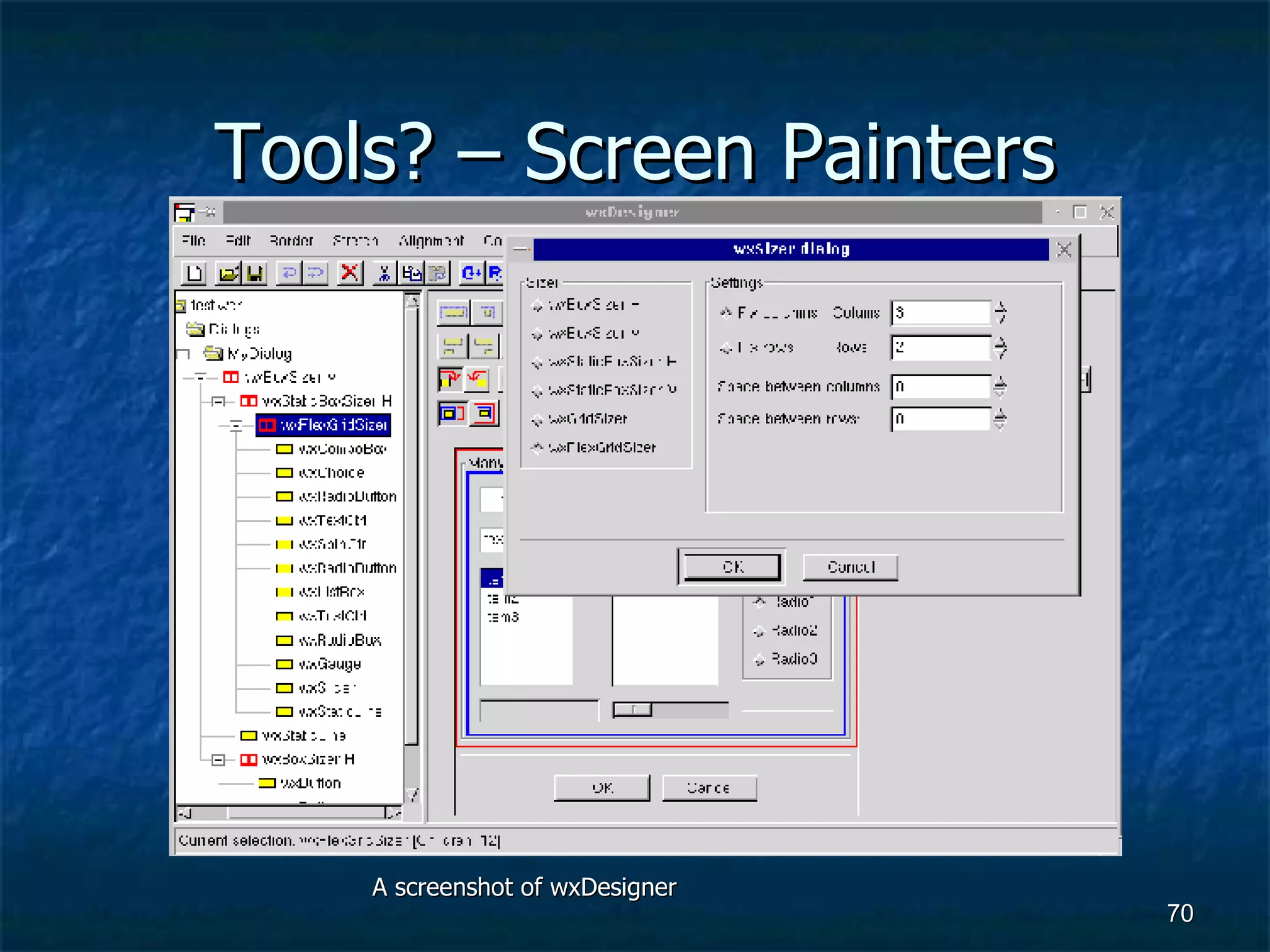This screenshot has width=1270, height=952.
Task: Select the wxGridSizer radio option
Action: pos(537,420)
